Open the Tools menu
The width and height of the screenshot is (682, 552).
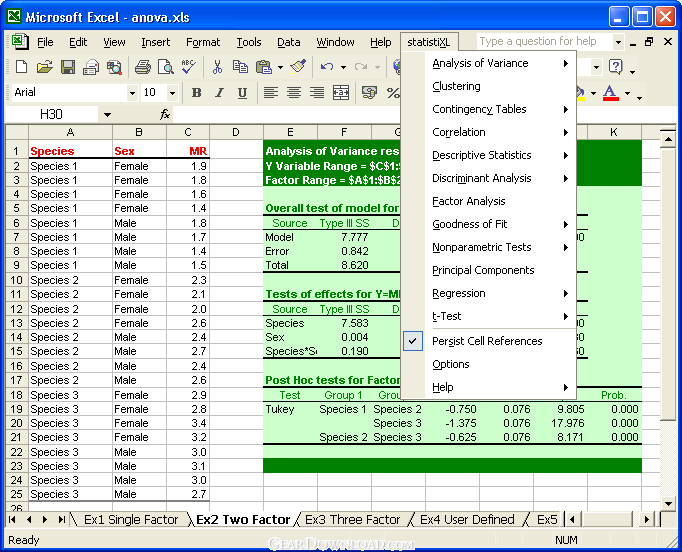point(249,42)
